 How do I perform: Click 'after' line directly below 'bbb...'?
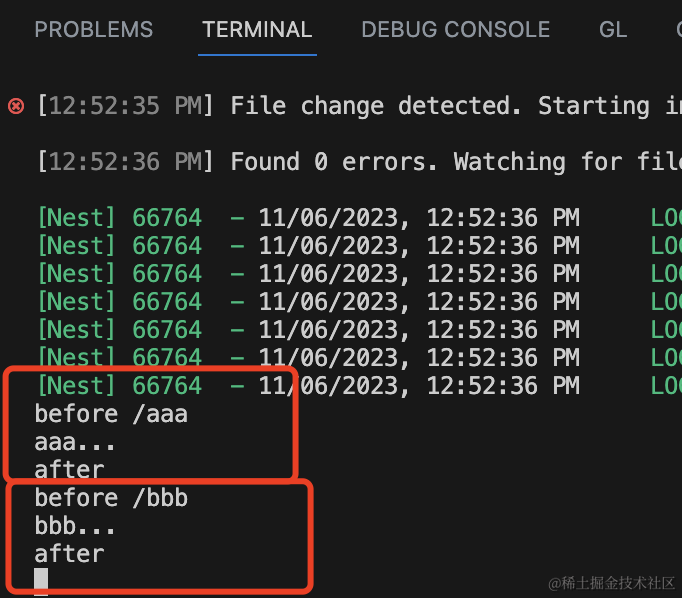pyautogui.click(x=69, y=553)
